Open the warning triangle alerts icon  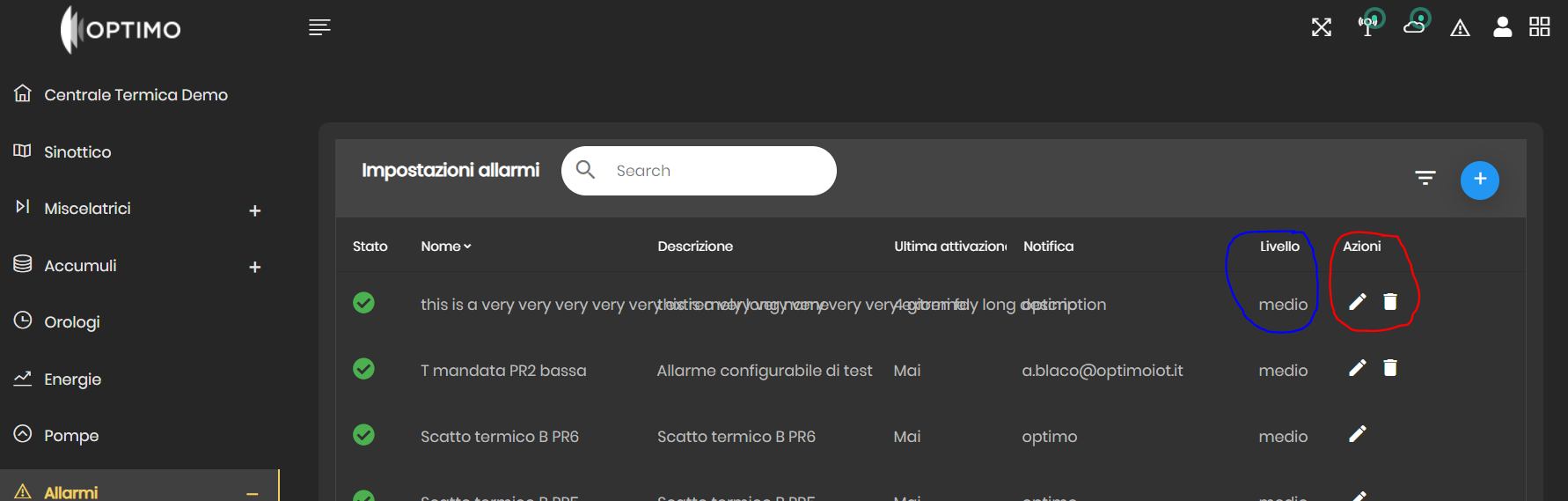[1460, 28]
